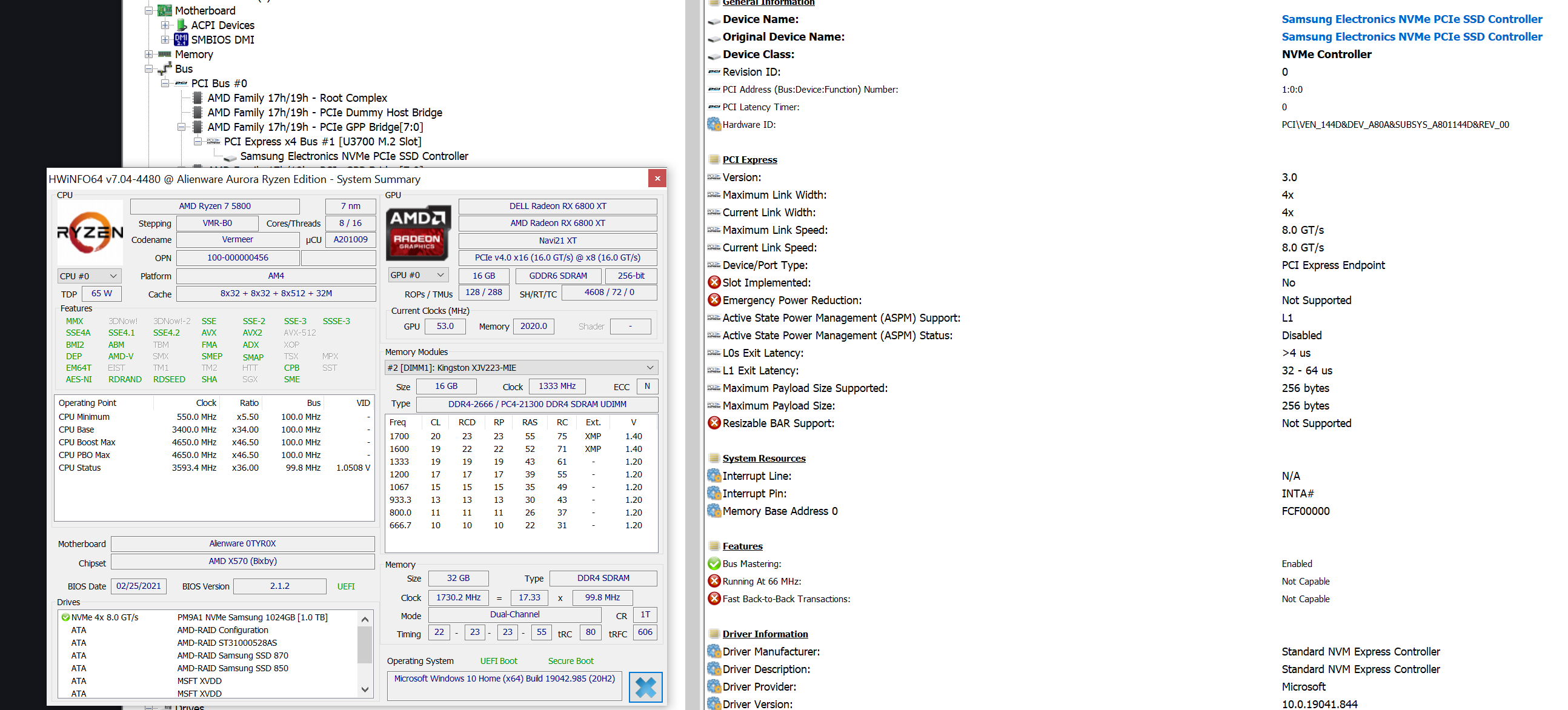Click the General Information section header
Image resolution: width=1568 pixels, height=710 pixels.
pos(768,2)
